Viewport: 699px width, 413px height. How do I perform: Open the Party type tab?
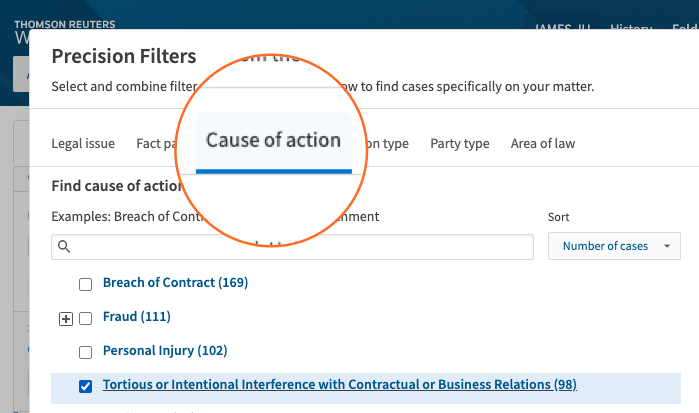(x=459, y=144)
